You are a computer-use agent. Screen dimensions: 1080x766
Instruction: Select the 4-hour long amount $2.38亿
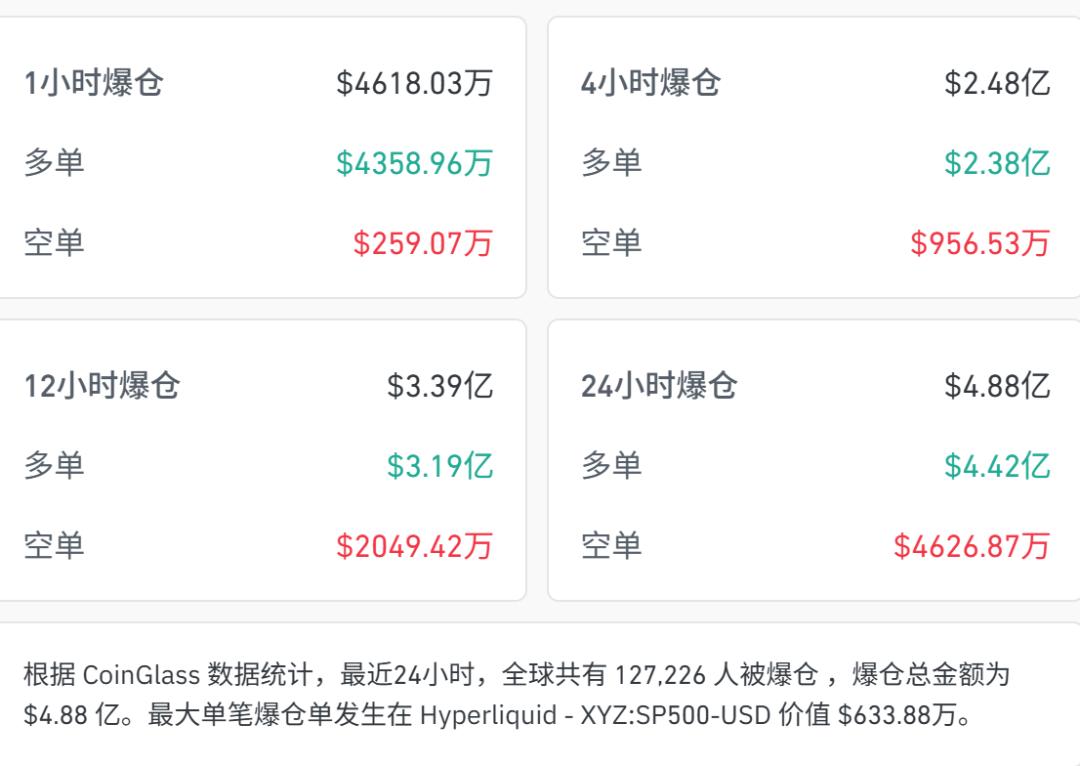tap(997, 163)
